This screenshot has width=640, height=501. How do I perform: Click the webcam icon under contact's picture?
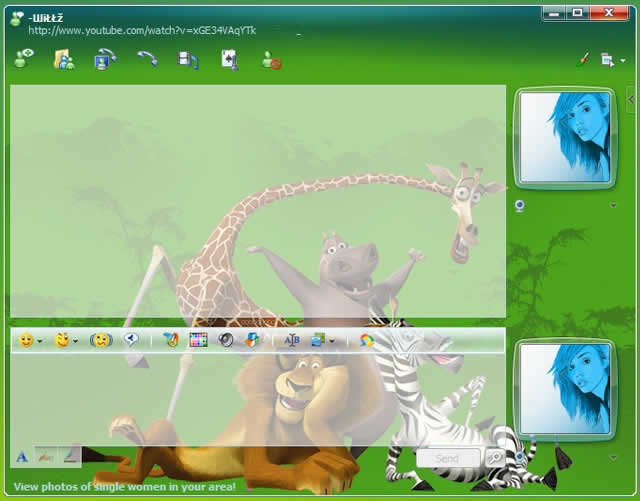click(520, 205)
